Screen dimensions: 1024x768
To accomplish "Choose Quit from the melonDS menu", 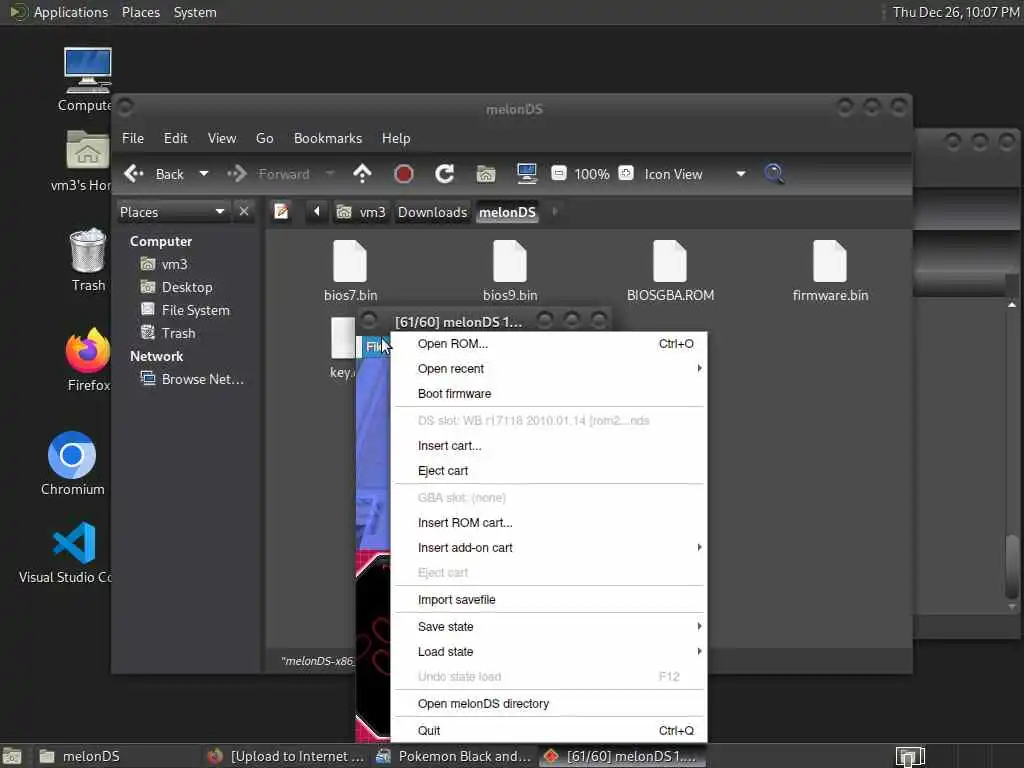I will click(x=549, y=730).
